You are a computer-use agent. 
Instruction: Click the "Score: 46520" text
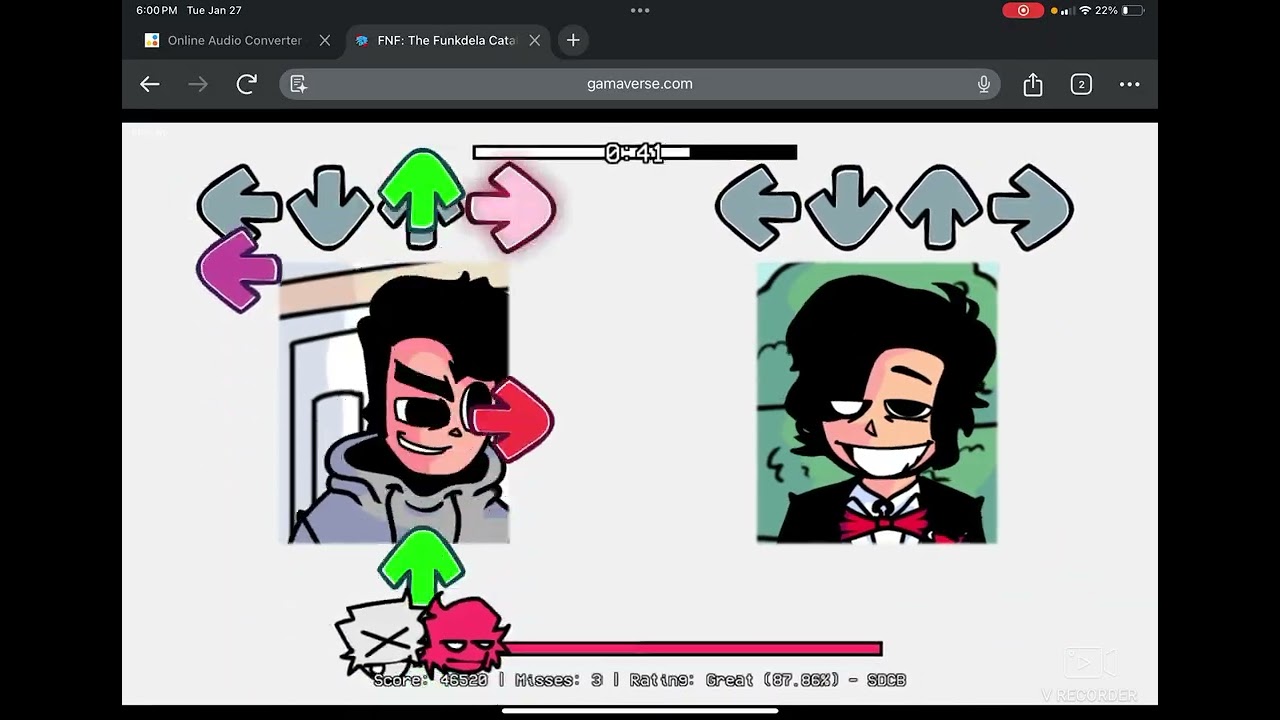point(430,680)
